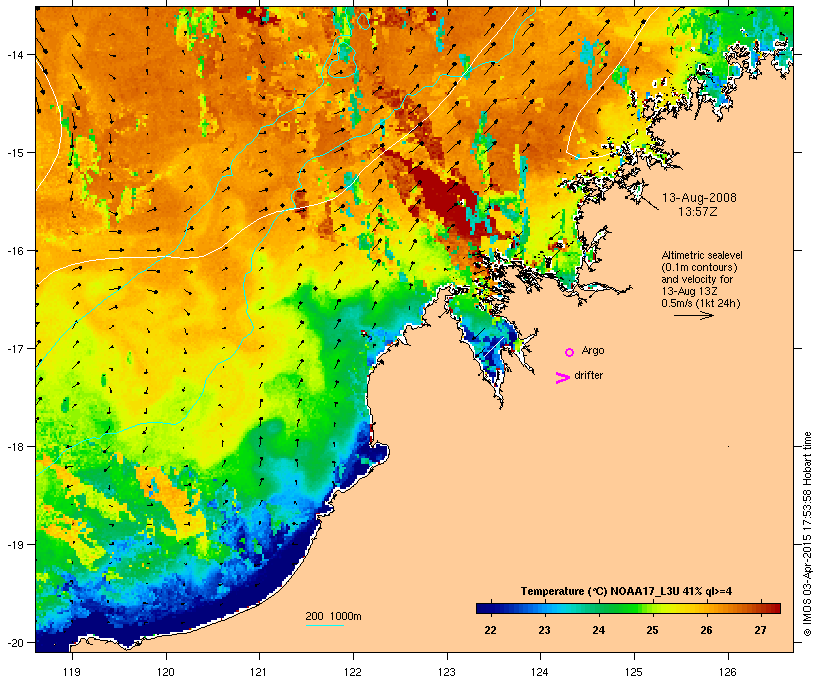Click the IMOS copyright timestamp text
The image size is (820, 680).
[807, 534]
